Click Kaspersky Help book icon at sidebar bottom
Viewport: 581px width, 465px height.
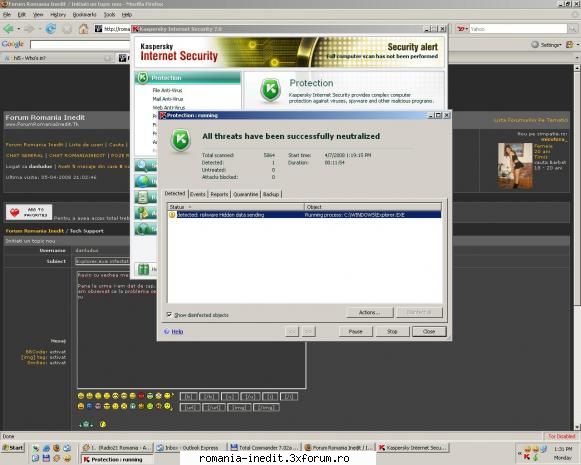pyautogui.click(x=144, y=269)
